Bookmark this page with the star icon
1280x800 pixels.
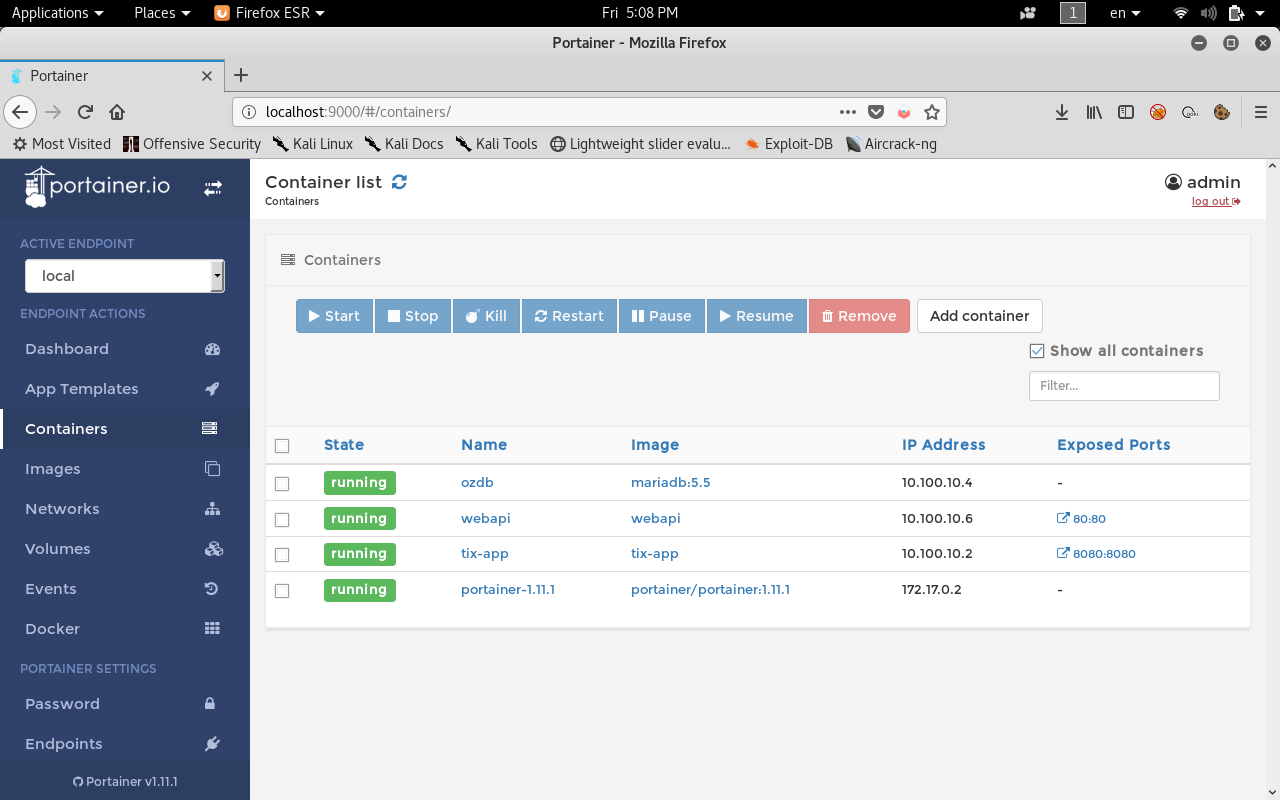point(931,112)
